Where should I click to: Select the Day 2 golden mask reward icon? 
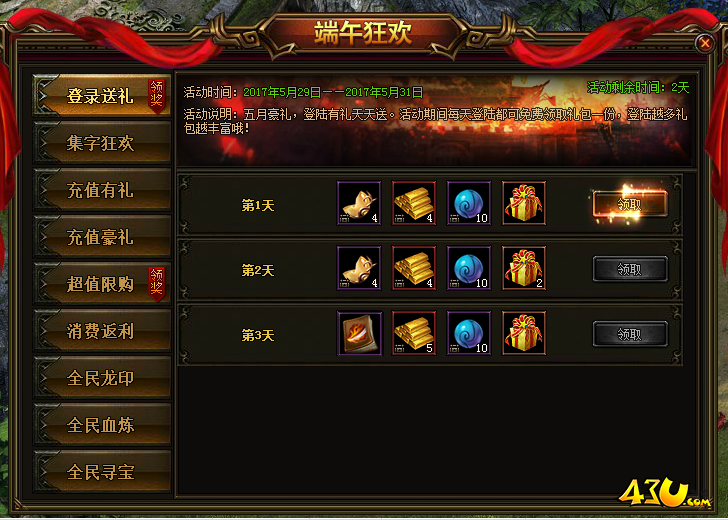click(x=359, y=268)
